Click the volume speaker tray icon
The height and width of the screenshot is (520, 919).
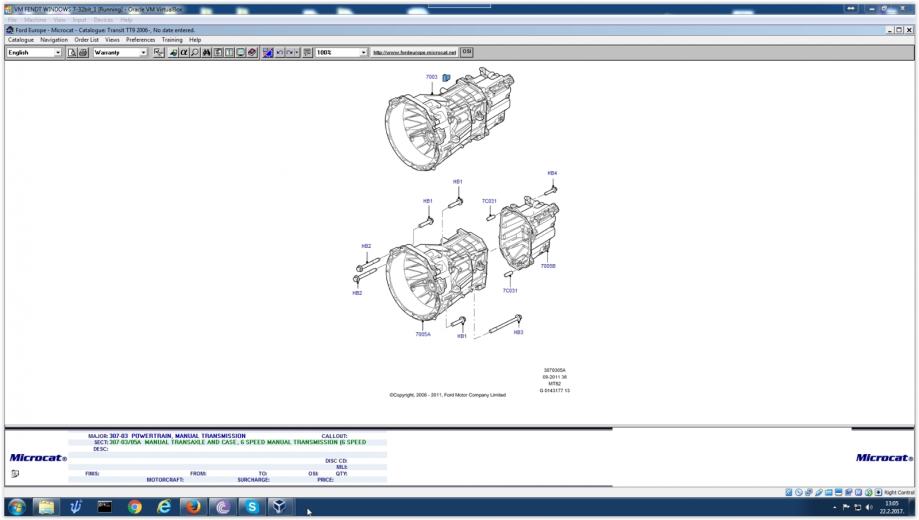click(x=869, y=507)
